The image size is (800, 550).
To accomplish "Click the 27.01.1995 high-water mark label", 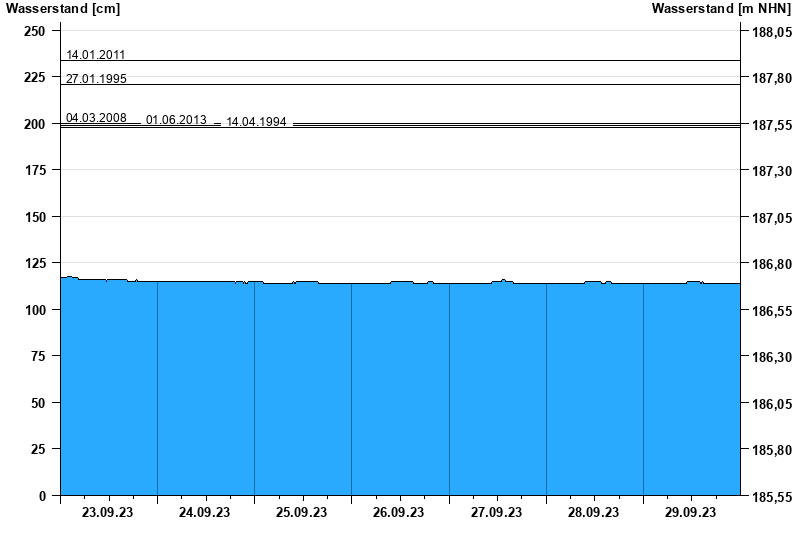I will (x=96, y=78).
